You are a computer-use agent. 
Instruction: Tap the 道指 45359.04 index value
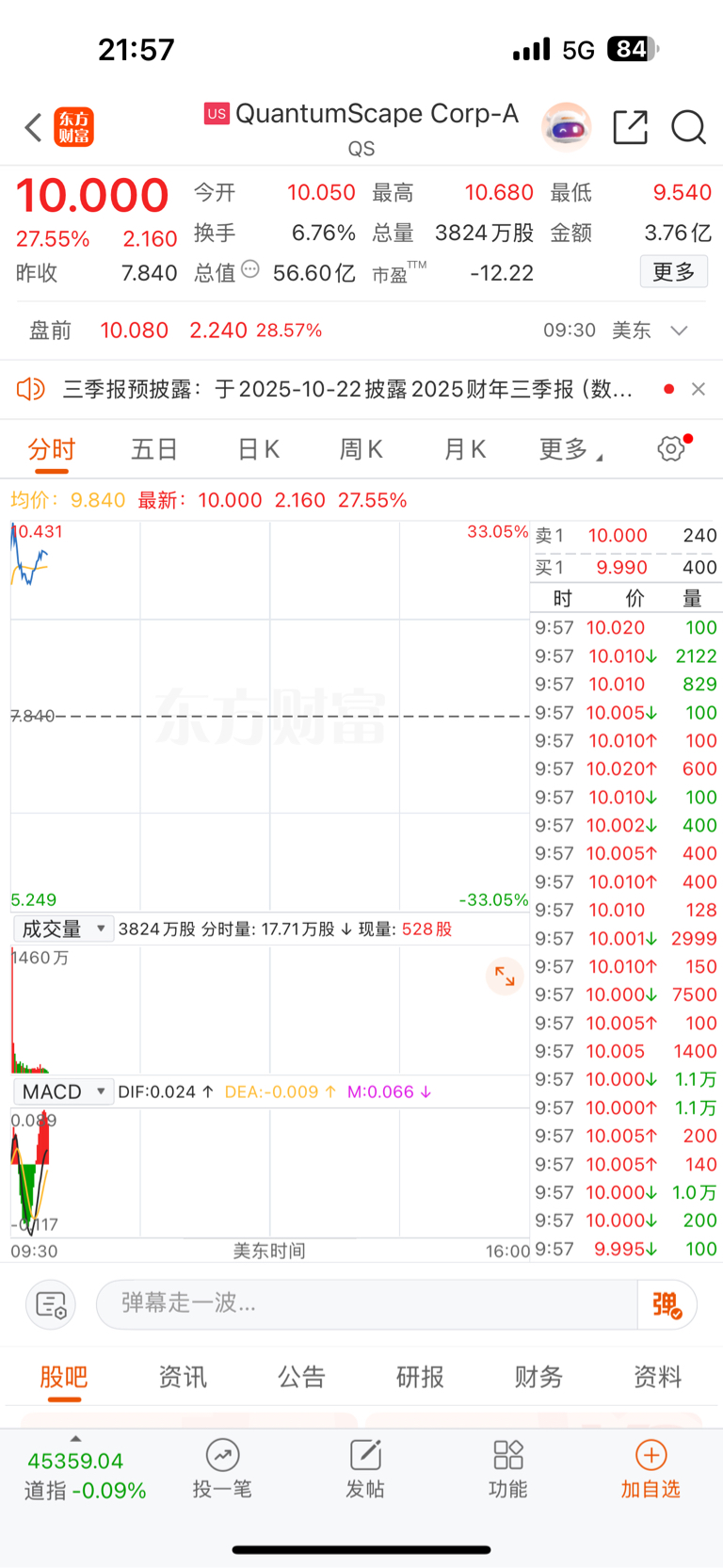[x=75, y=1462]
